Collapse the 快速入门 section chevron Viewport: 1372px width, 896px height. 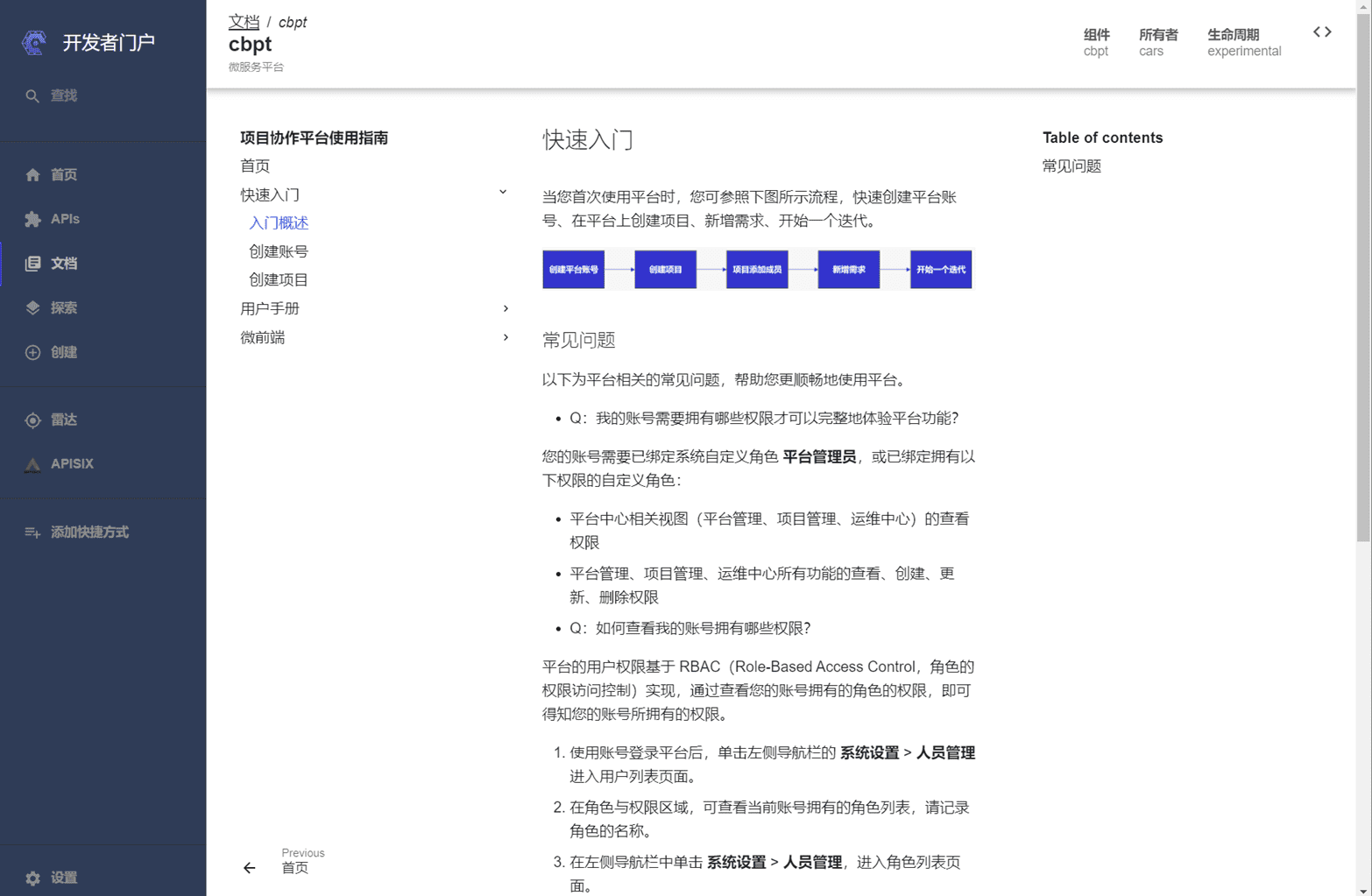point(503,193)
